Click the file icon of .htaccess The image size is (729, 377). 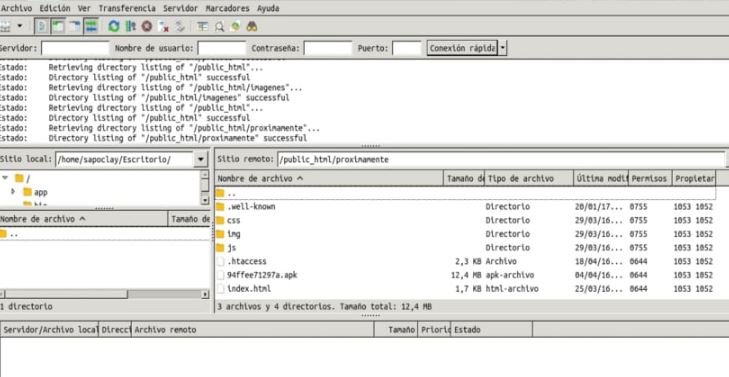click(220, 261)
